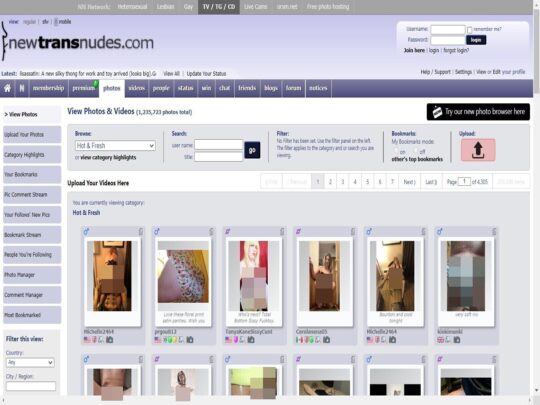The width and height of the screenshot is (540, 405).
Task: Click the home icon in navigation bar
Action: (x=7, y=89)
